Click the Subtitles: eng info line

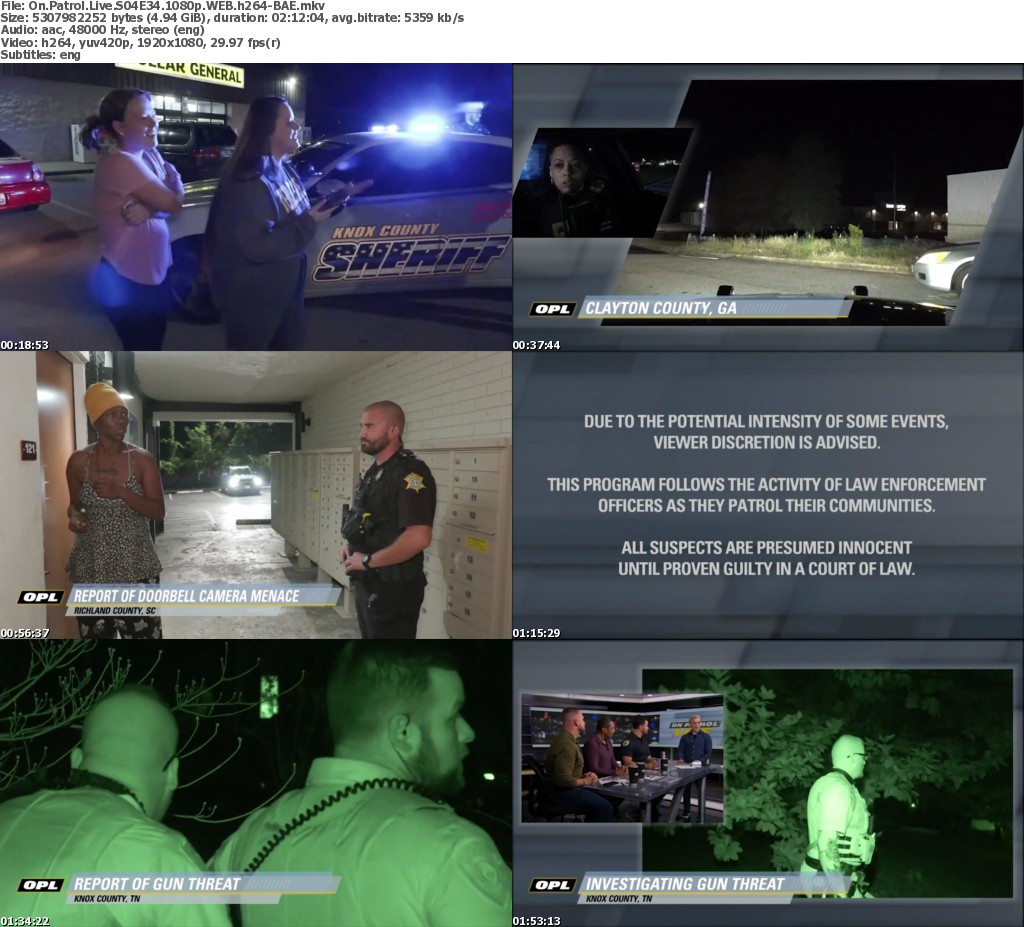[40, 55]
